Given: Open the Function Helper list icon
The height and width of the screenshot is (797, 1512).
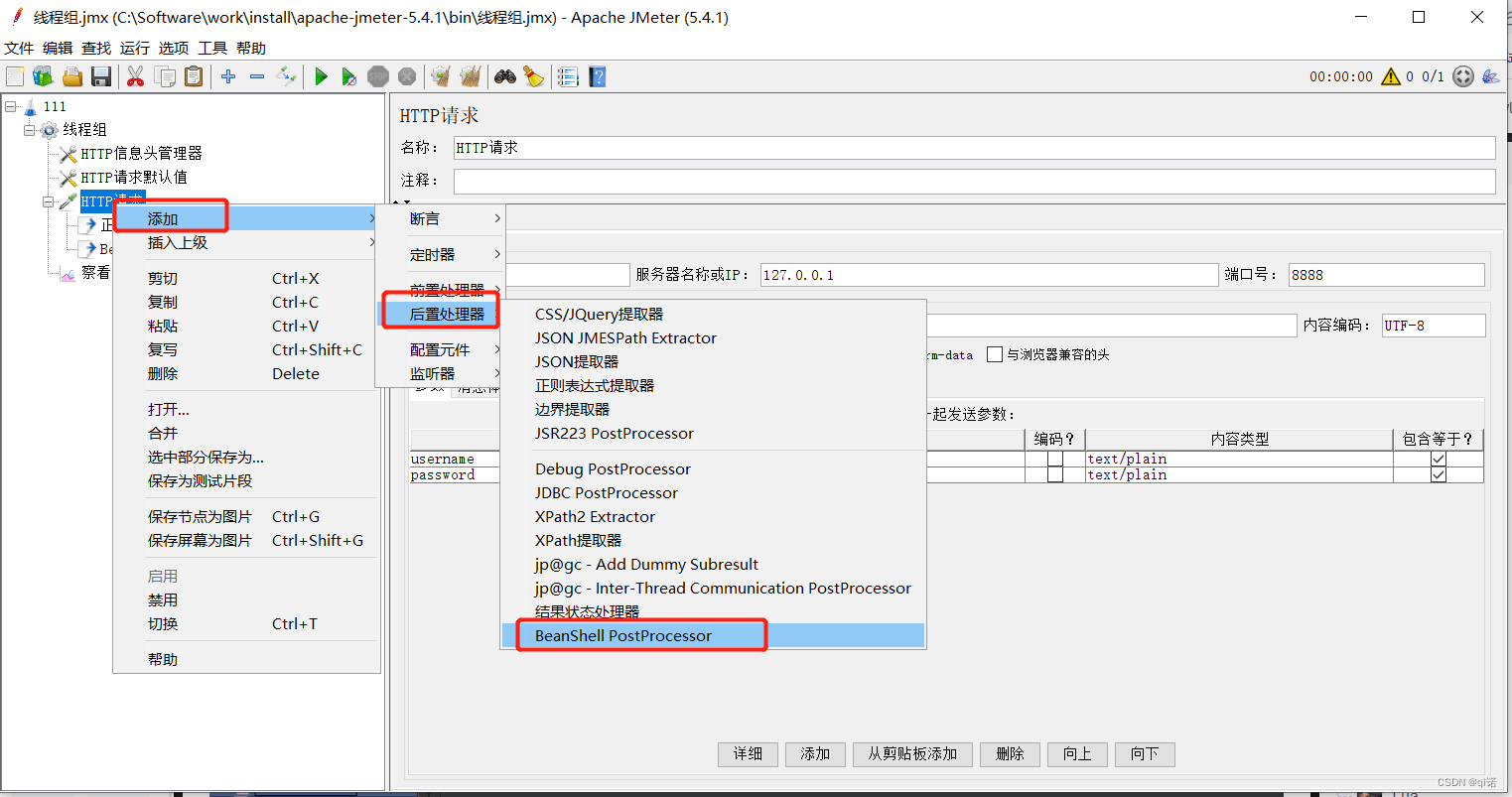Looking at the screenshot, I should tap(568, 76).
